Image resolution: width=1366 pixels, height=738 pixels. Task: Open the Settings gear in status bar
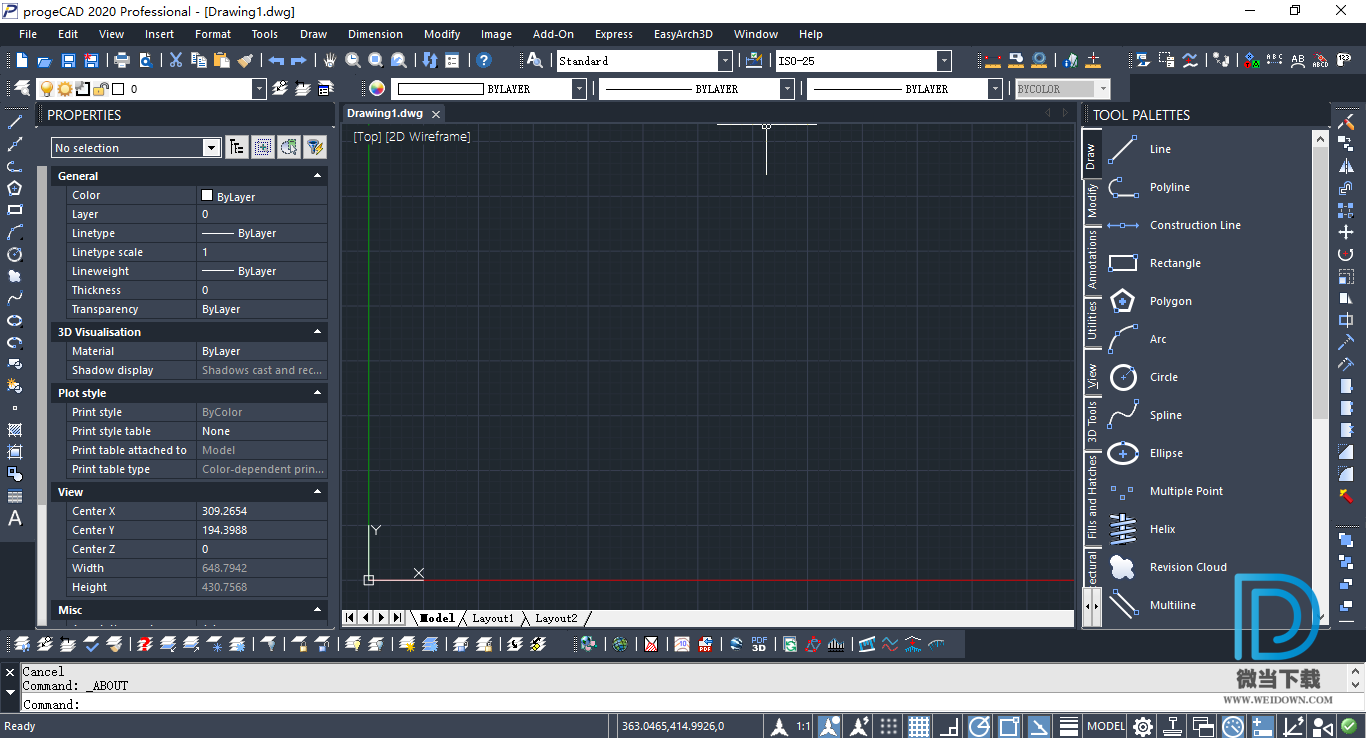click(1142, 726)
